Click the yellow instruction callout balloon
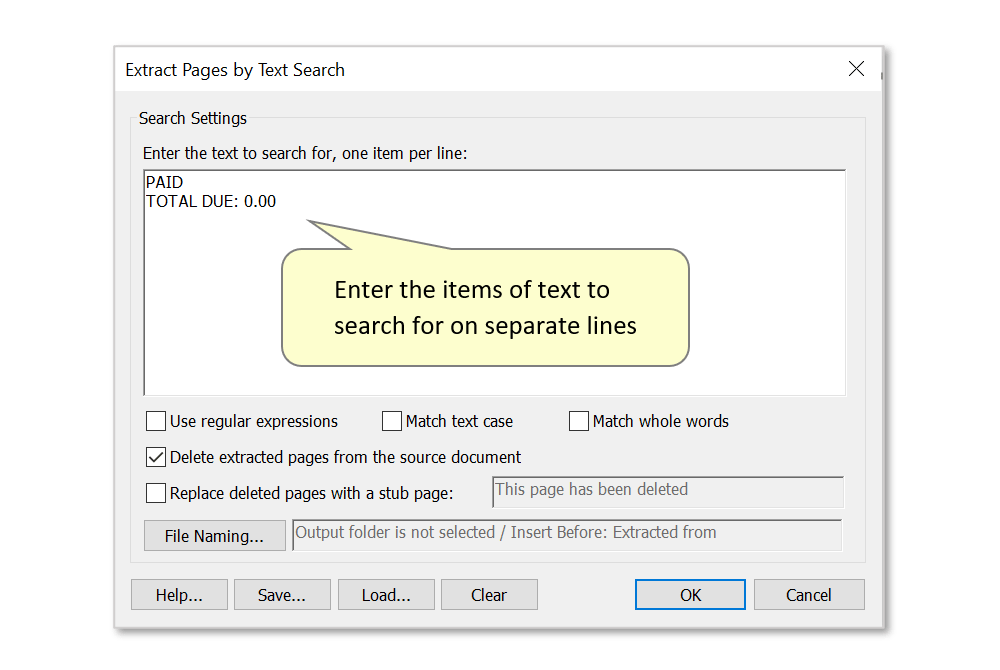1000x670 pixels. coord(485,305)
